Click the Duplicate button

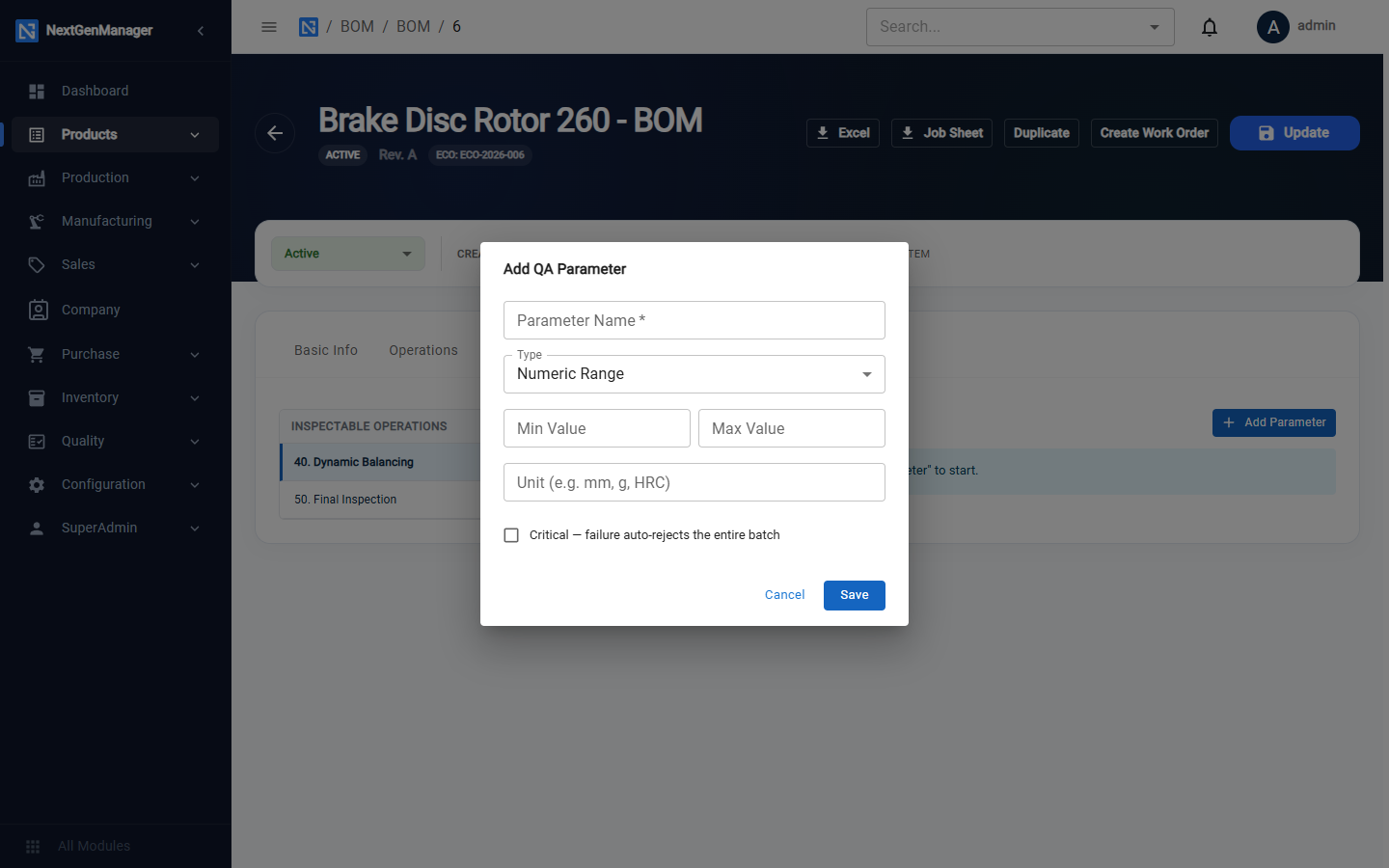[1042, 133]
